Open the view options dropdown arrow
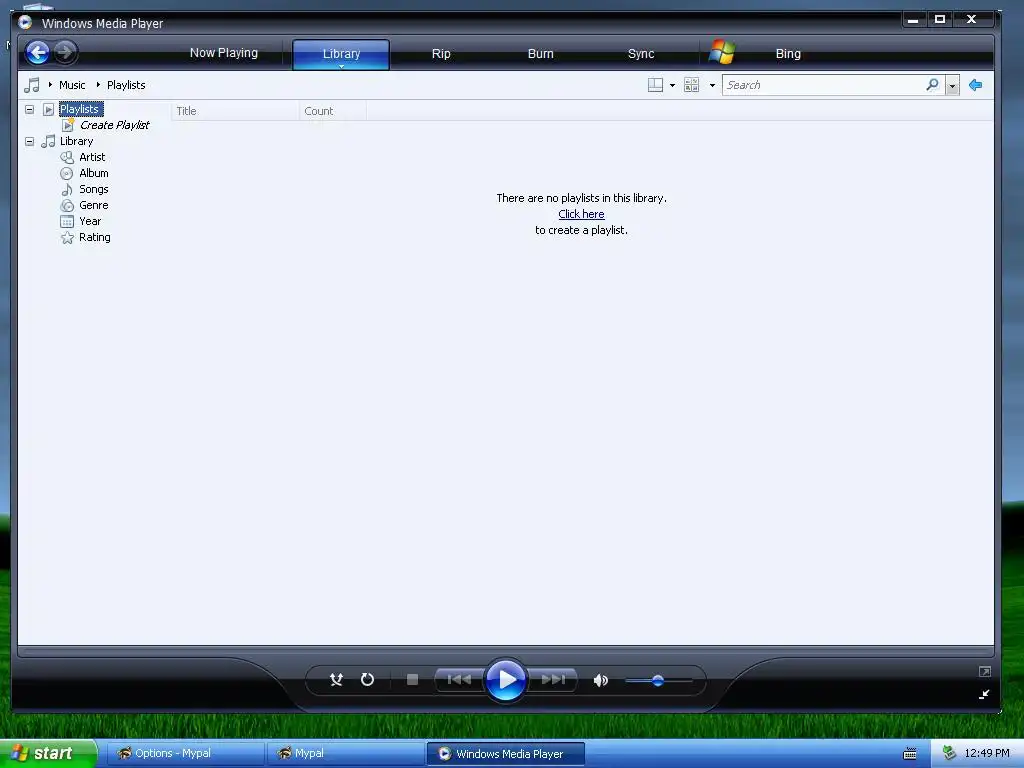The height and width of the screenshot is (768, 1024). (712, 86)
